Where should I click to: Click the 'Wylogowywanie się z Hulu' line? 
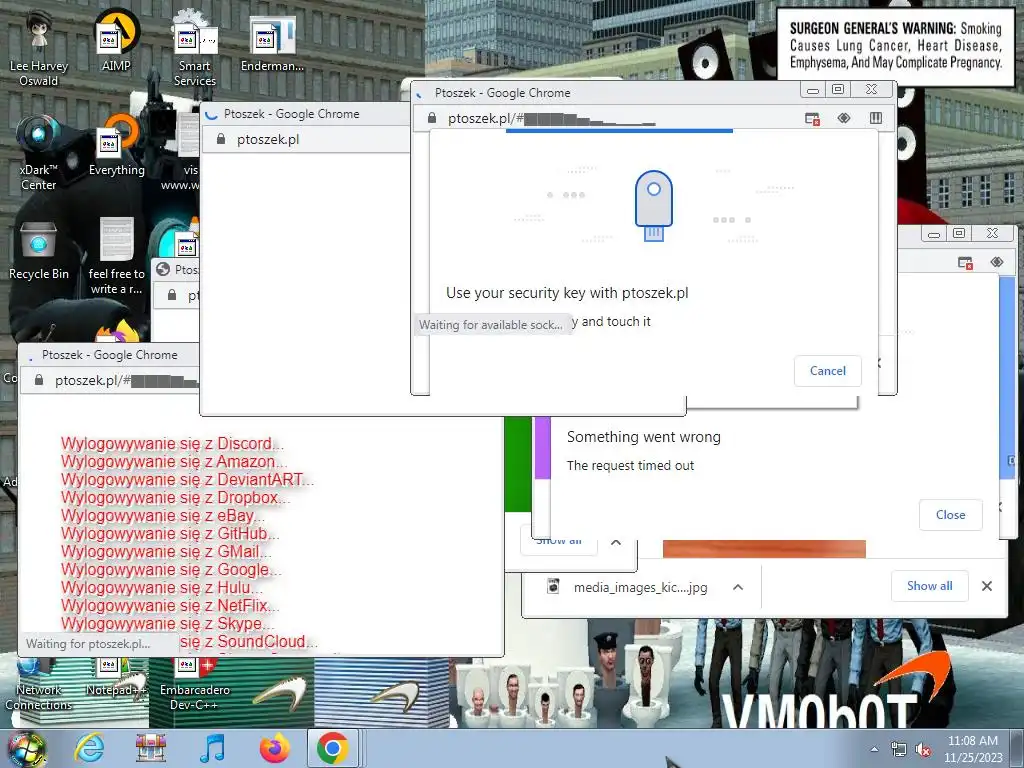click(162, 588)
